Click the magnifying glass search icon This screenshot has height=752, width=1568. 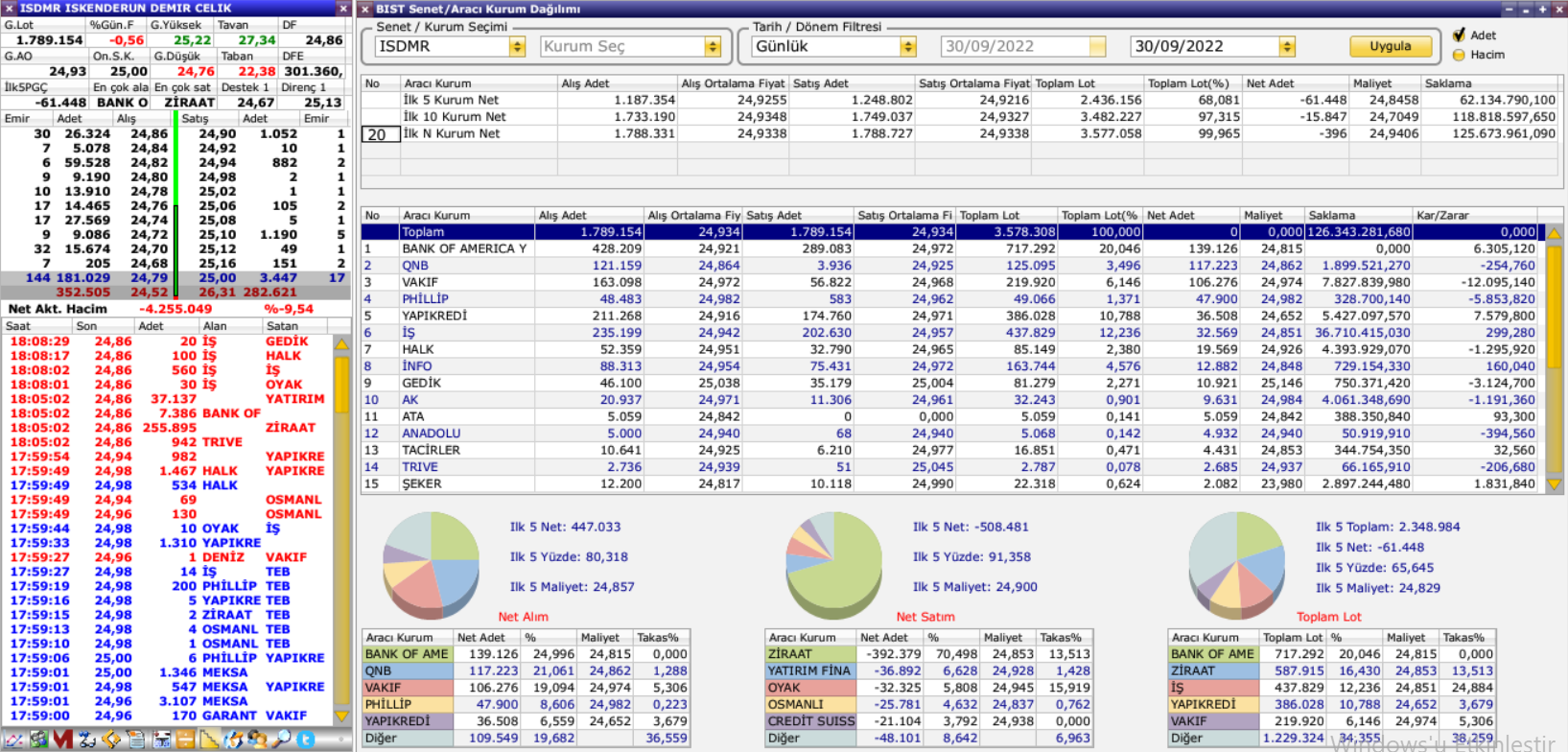pos(281,740)
